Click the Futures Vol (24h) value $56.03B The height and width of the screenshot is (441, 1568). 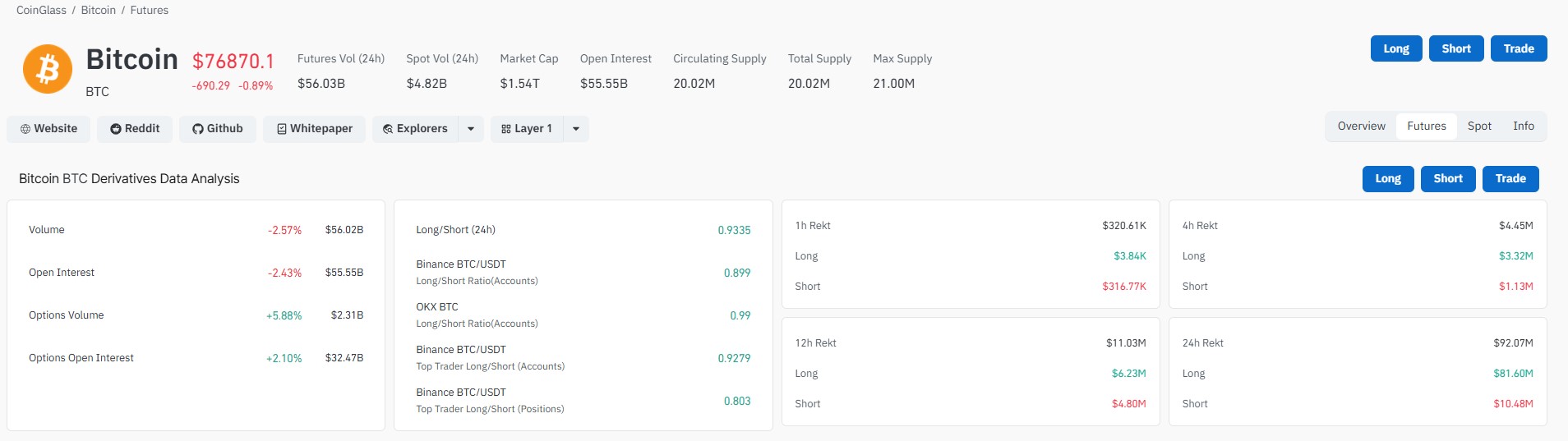[x=321, y=84]
